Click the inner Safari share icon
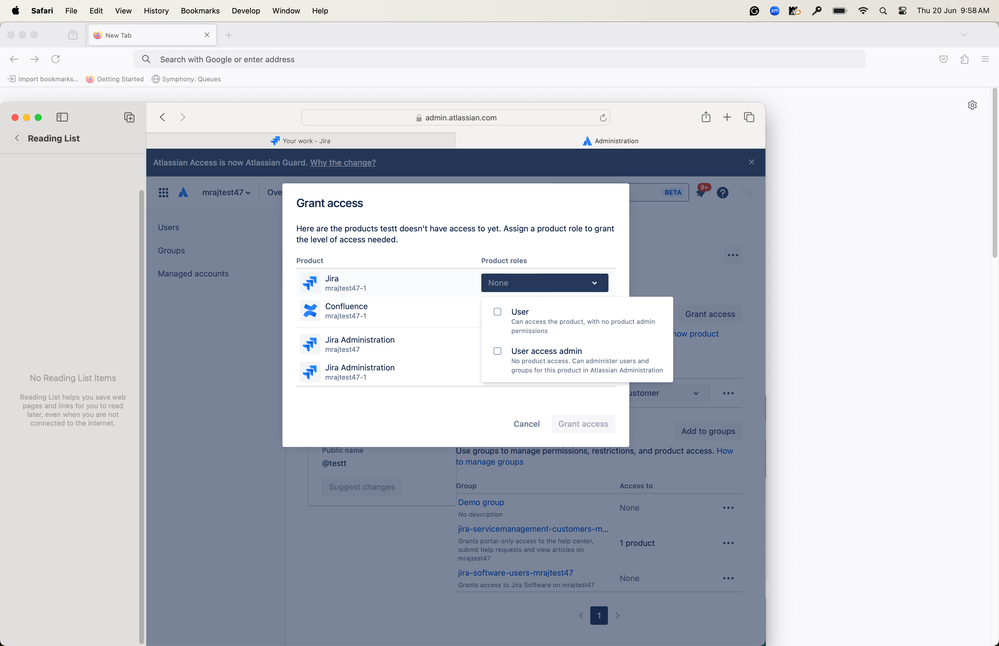The image size is (999, 646). [x=706, y=117]
